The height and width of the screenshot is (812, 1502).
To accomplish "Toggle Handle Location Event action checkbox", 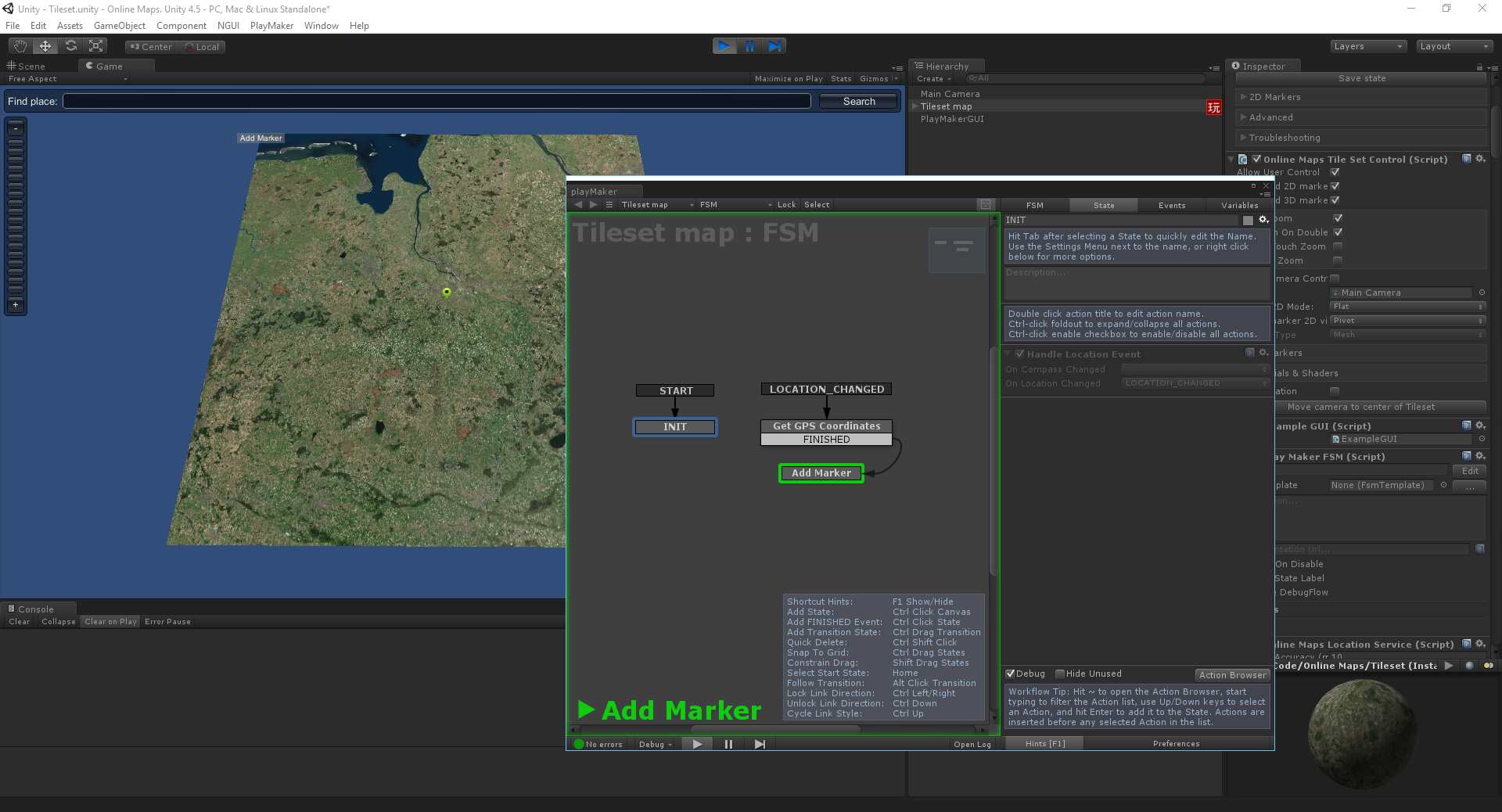I will tap(1019, 354).
